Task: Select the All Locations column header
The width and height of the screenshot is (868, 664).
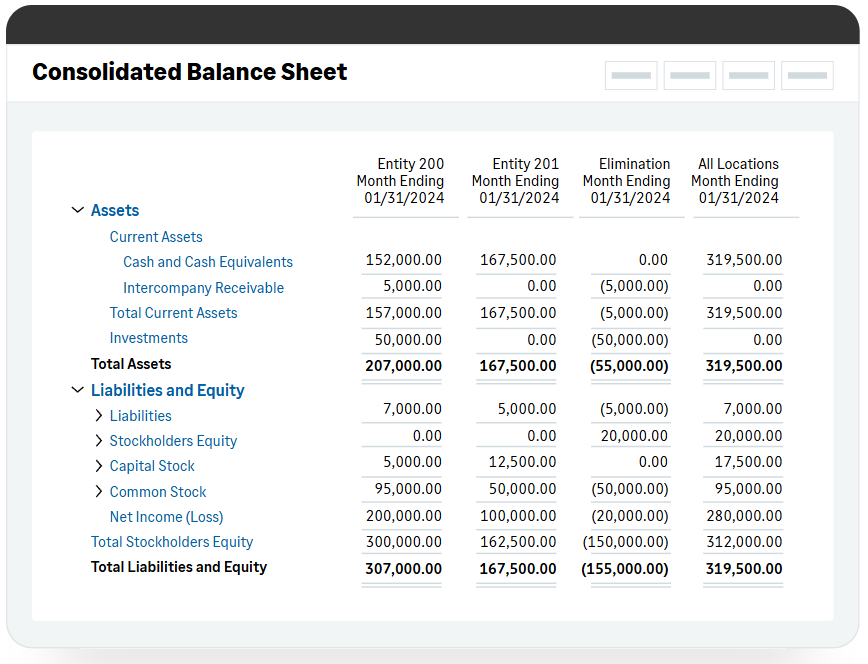Action: click(x=735, y=181)
